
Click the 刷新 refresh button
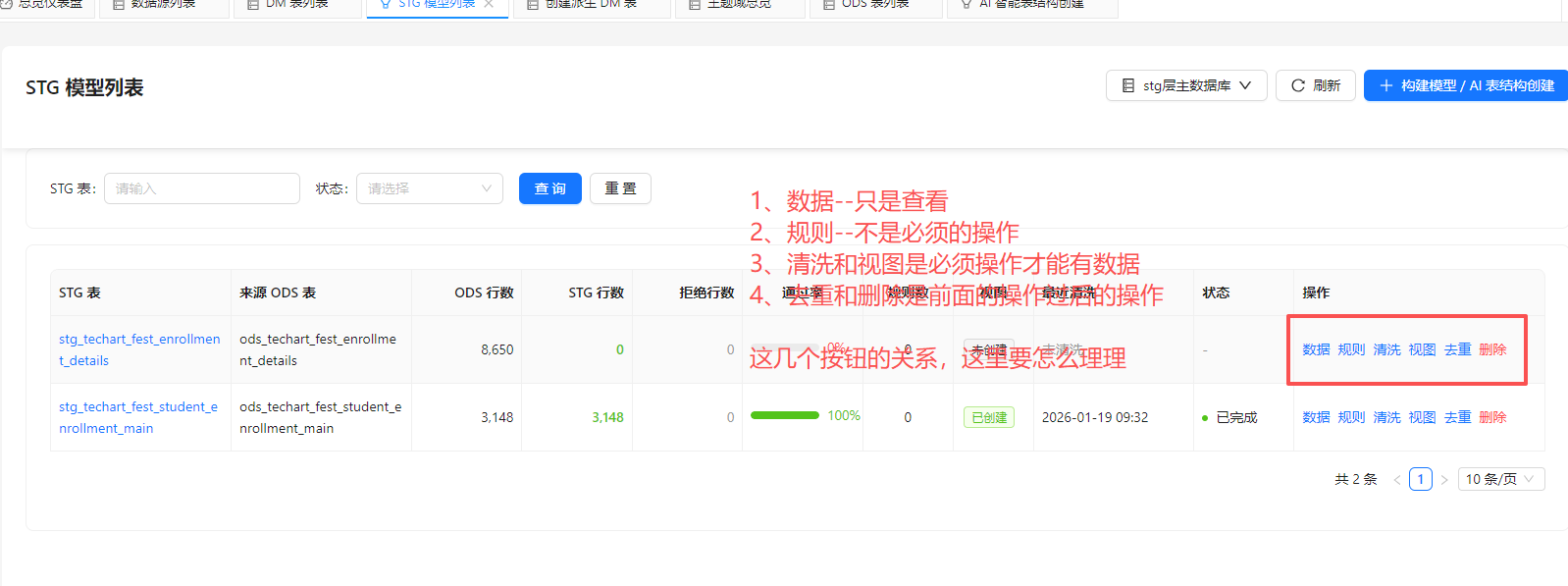click(x=1315, y=85)
